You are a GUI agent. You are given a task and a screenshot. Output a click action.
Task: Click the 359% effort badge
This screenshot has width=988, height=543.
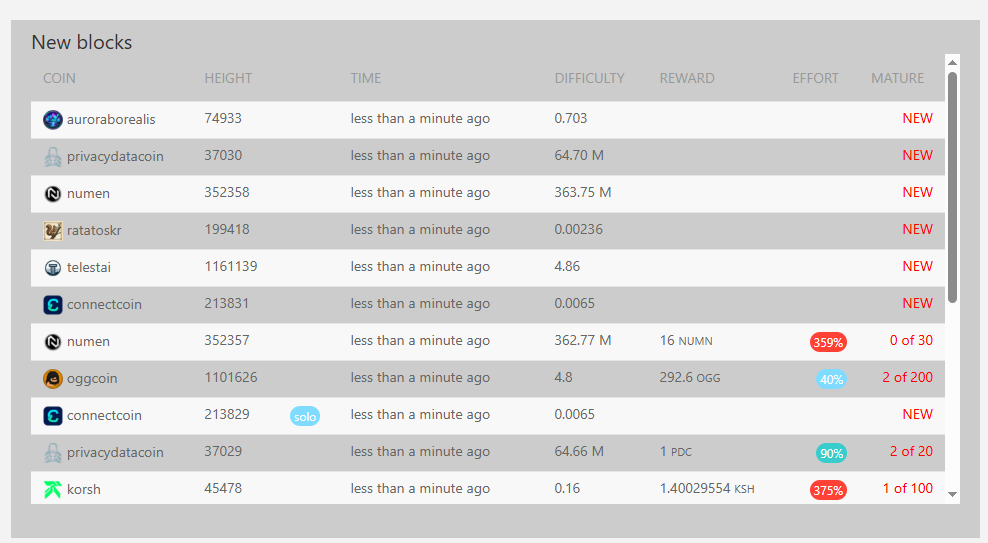click(828, 342)
